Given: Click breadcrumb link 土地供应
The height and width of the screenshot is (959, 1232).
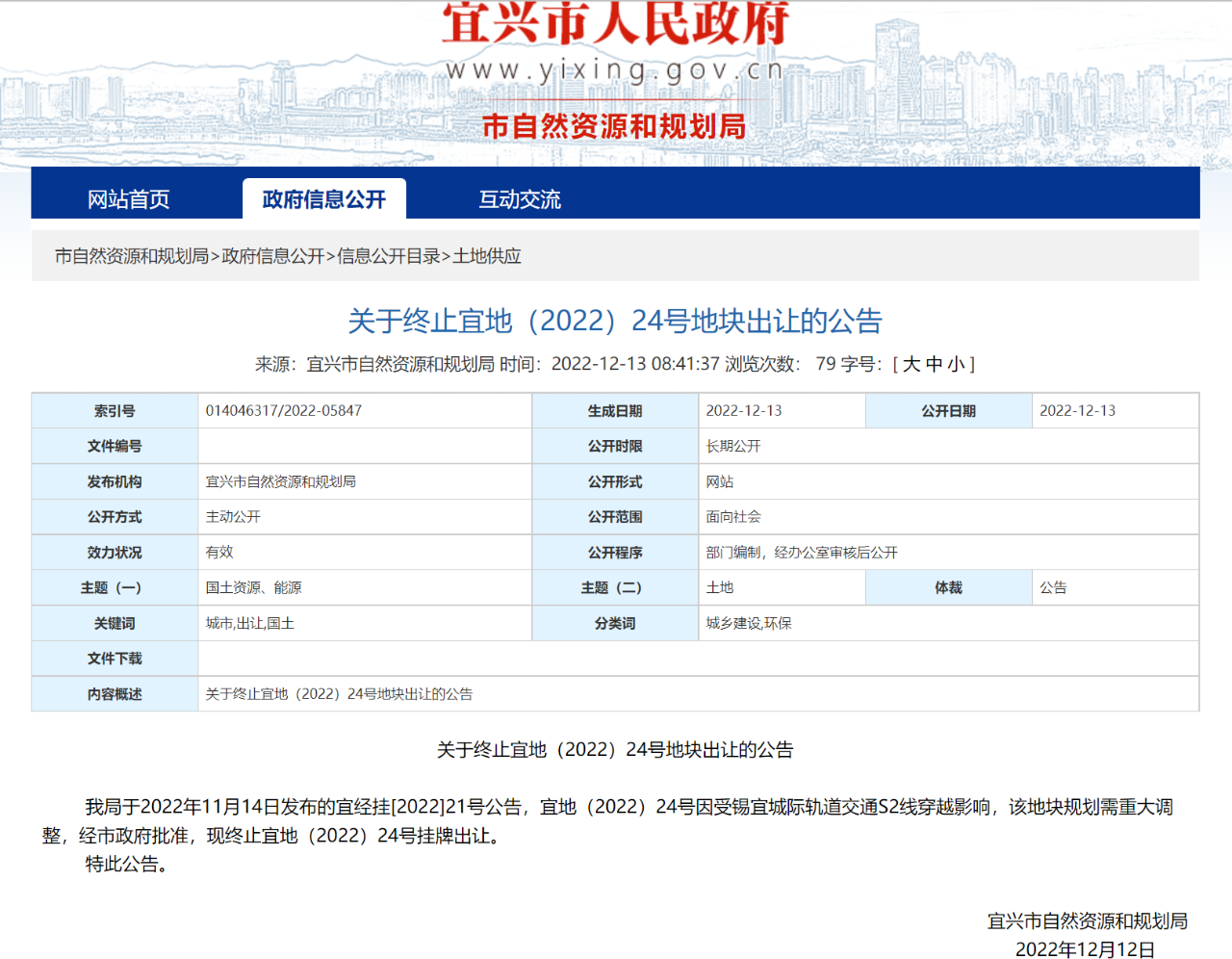Looking at the screenshot, I should [487, 256].
